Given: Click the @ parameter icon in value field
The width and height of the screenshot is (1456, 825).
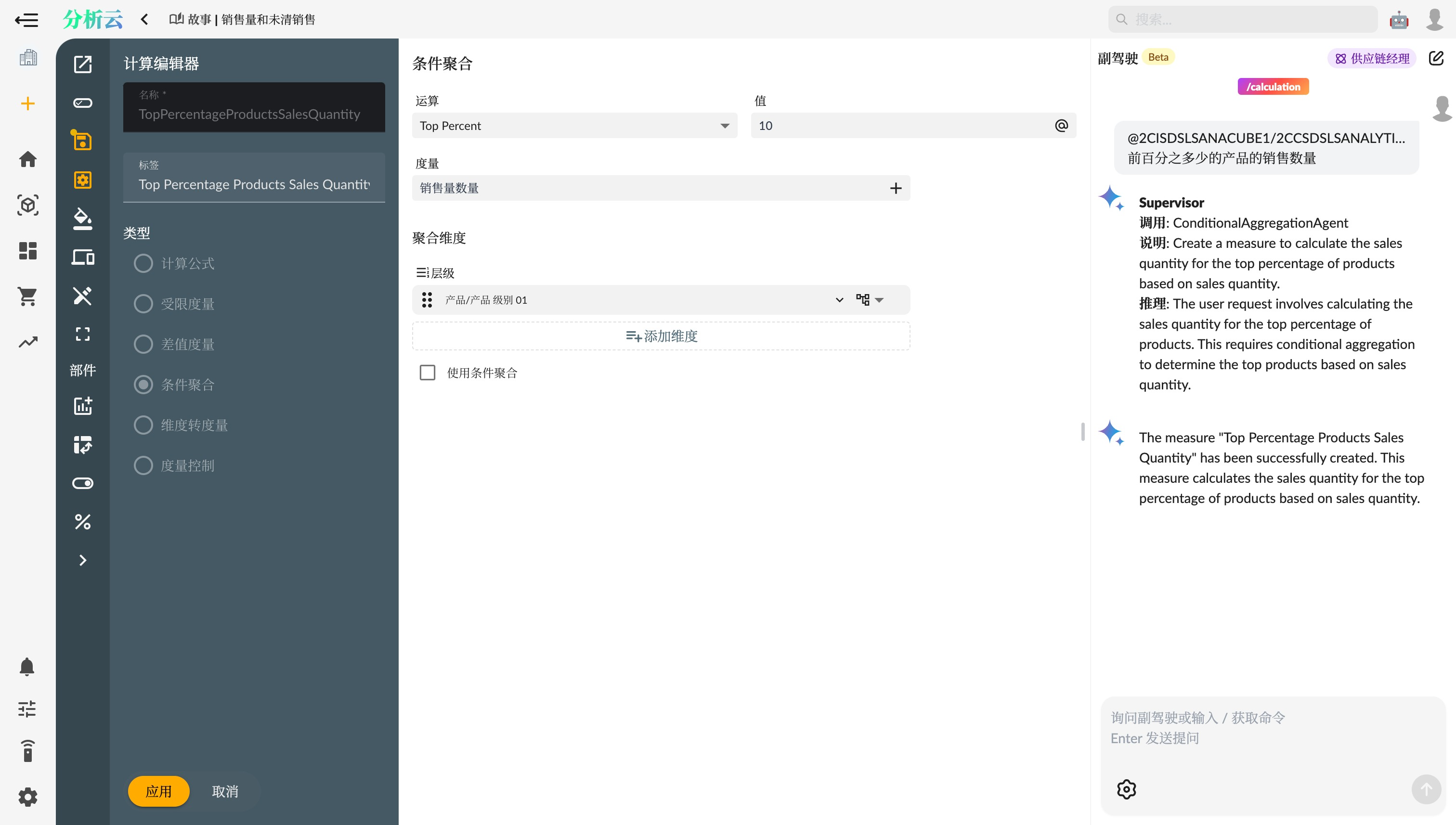Looking at the screenshot, I should point(1061,125).
